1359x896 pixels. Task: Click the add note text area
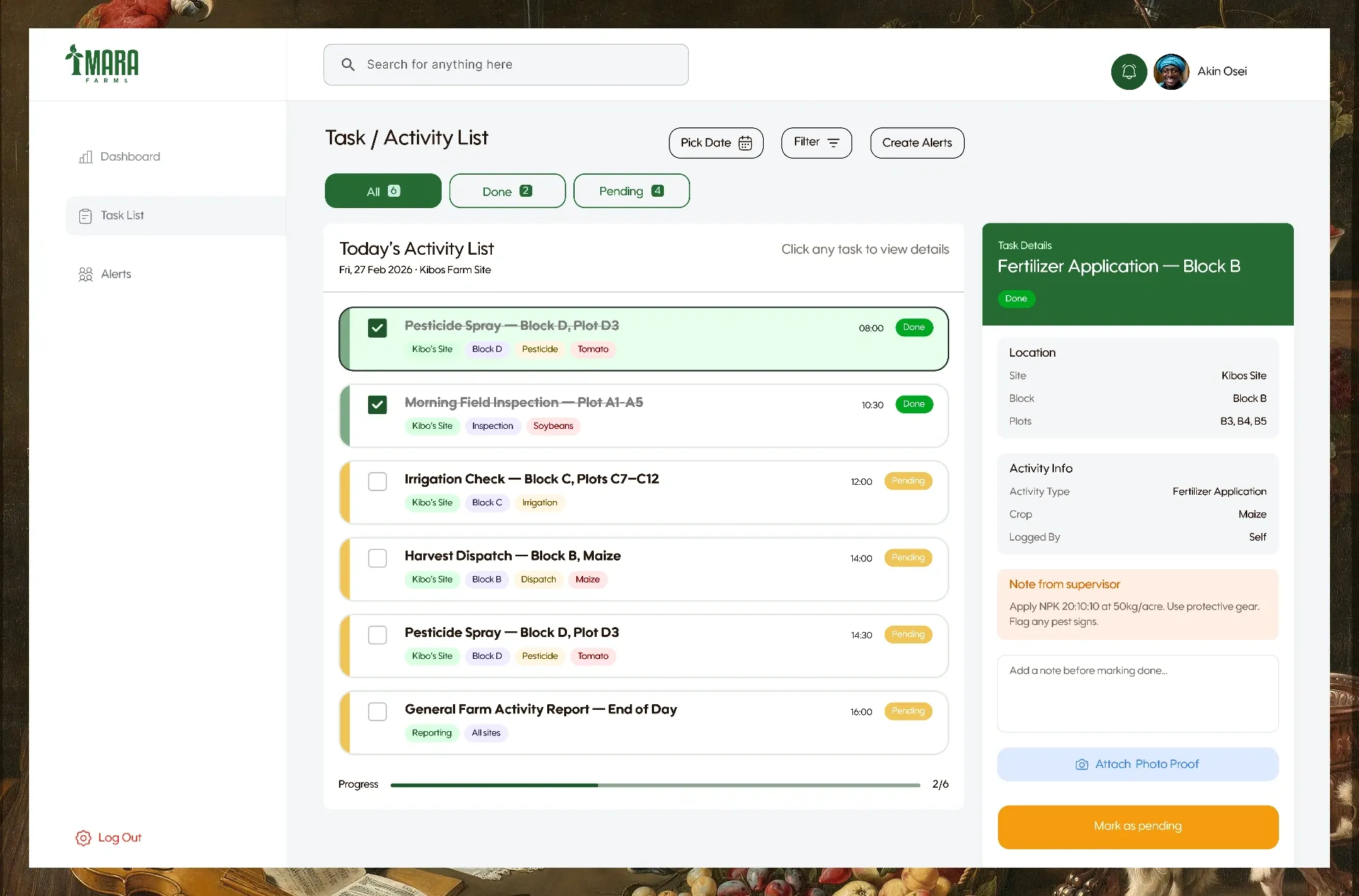(x=1138, y=694)
